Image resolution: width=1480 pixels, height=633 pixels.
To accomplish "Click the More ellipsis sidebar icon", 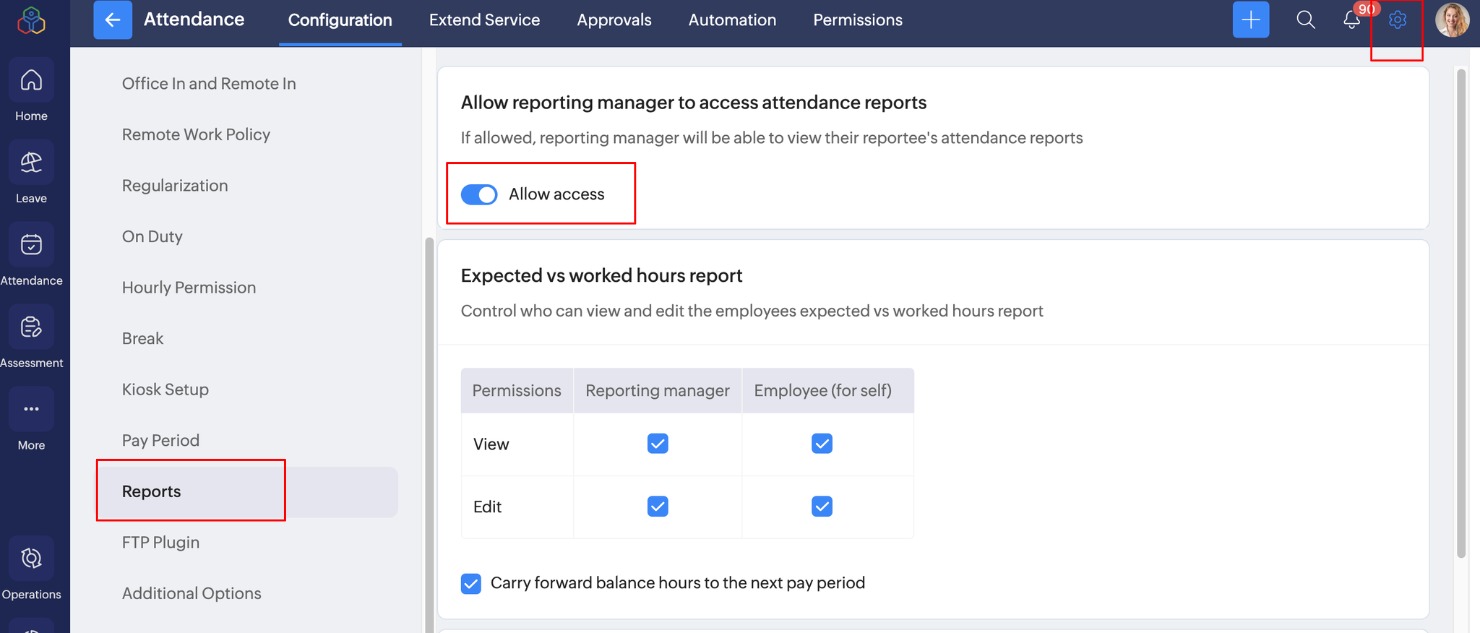I will 31,409.
